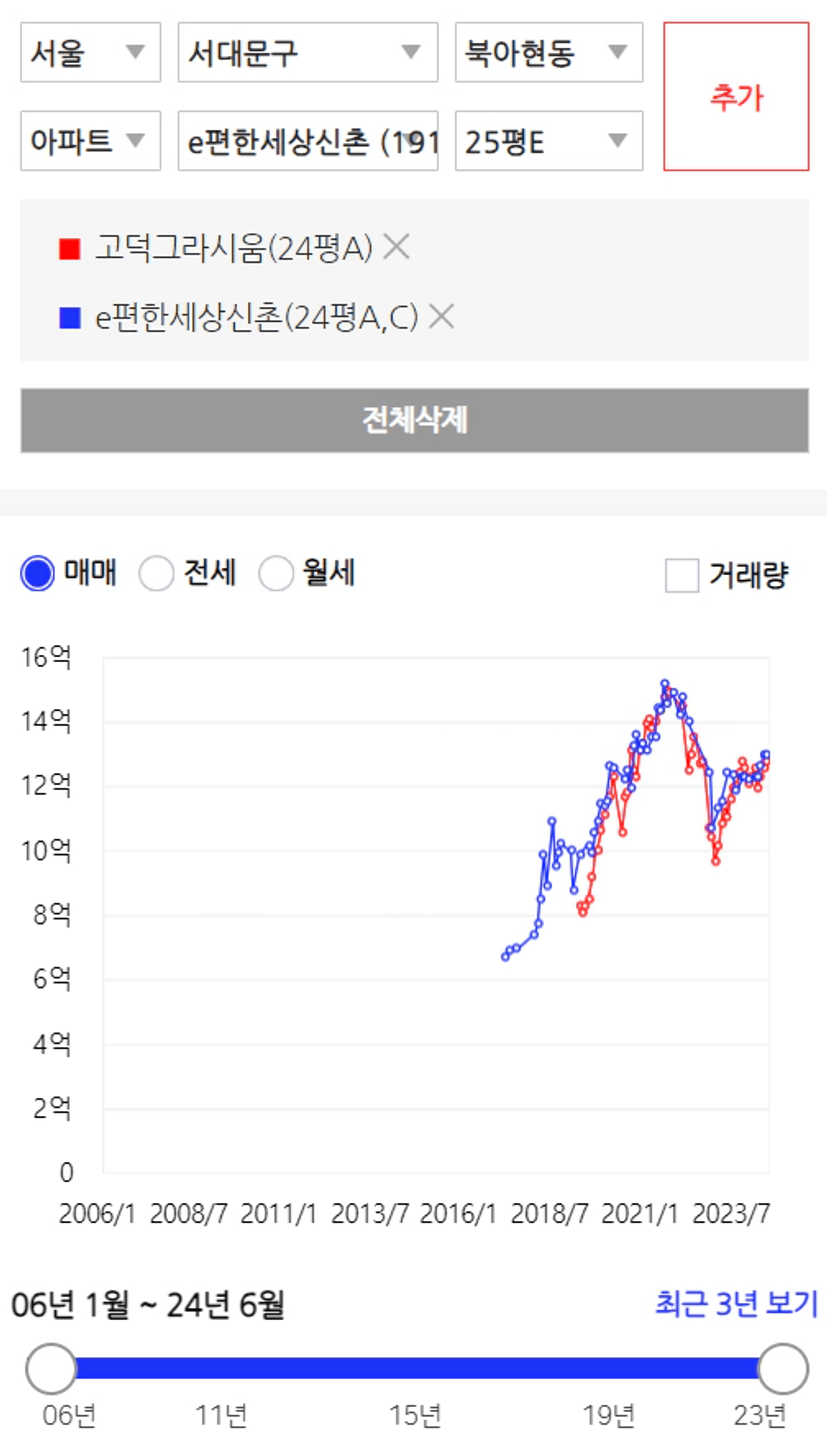This screenshot has width=827, height=1449.
Task: Click the 최근 3년 보기 link
Action: coord(736,1304)
